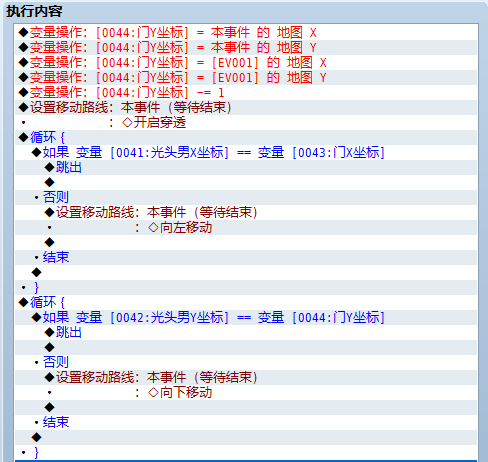Select the [EV001] 的 地图 X variable line

pos(246,63)
